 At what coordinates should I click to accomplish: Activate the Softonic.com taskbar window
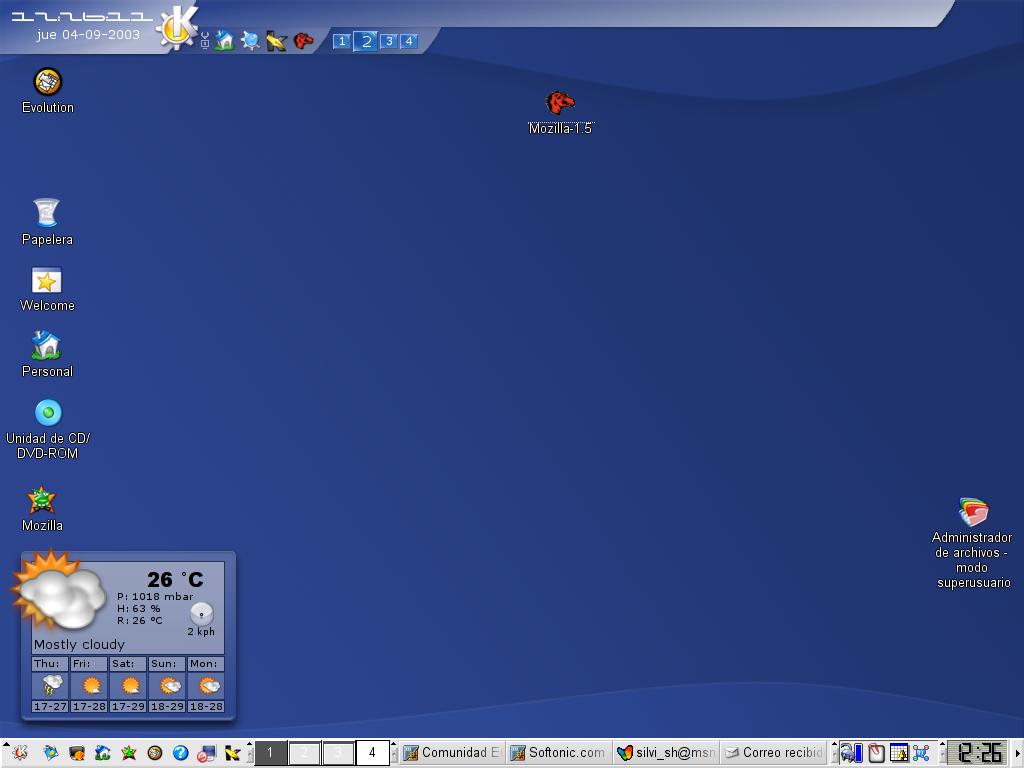(559, 753)
